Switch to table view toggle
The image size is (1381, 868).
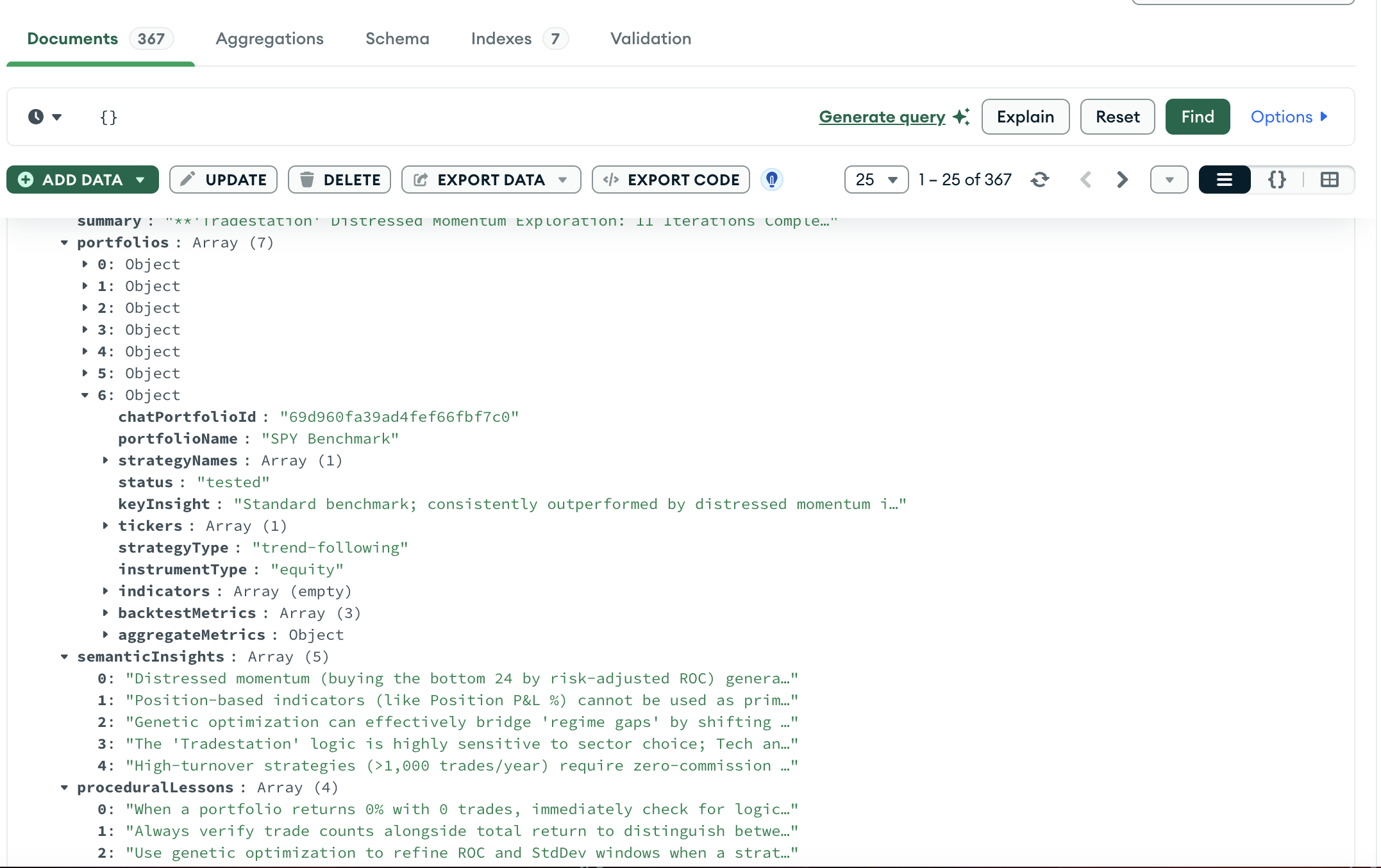1328,179
